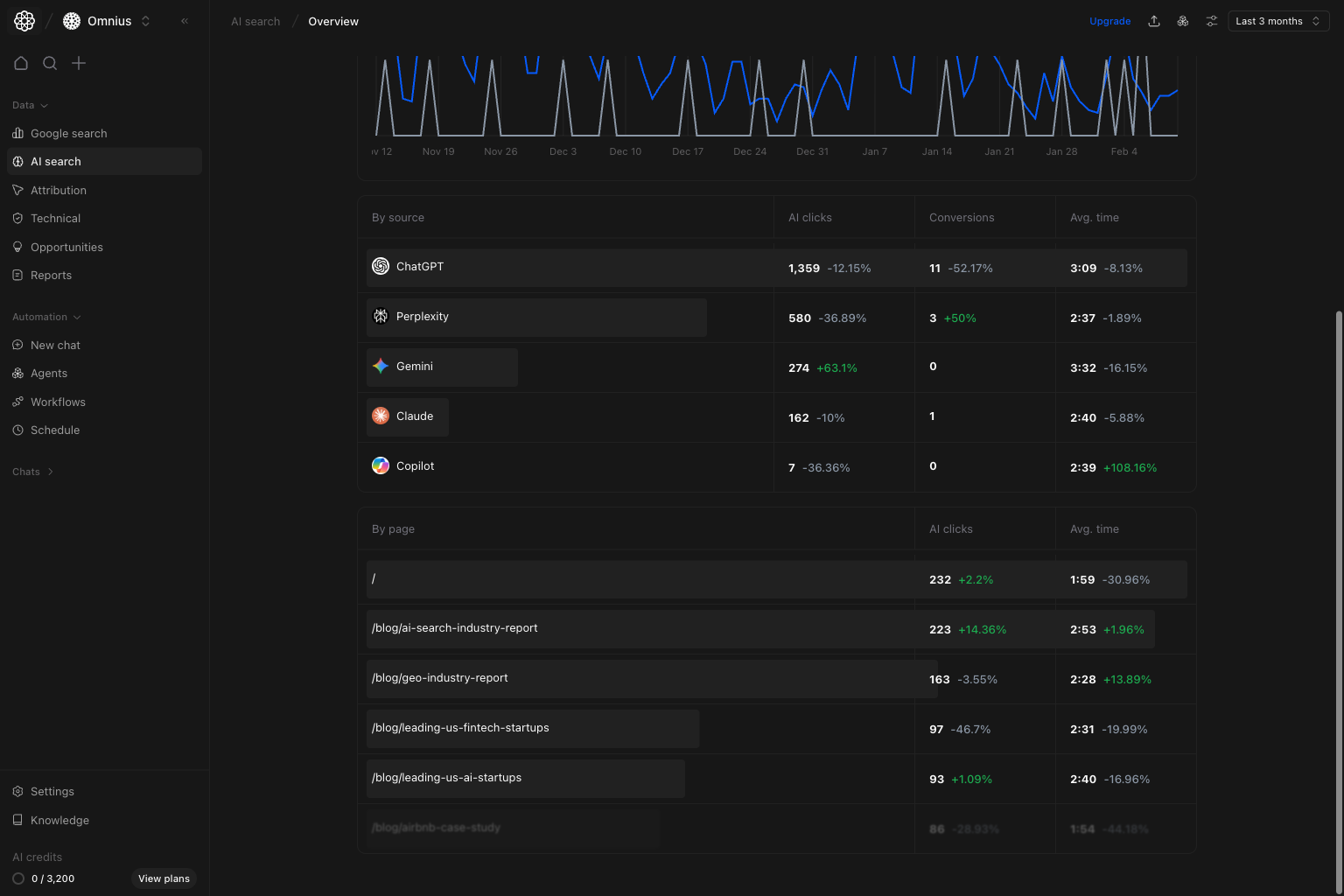Switch to the Overview breadcrumb tab
Image resolution: width=1344 pixels, height=896 pixels.
pyautogui.click(x=332, y=21)
